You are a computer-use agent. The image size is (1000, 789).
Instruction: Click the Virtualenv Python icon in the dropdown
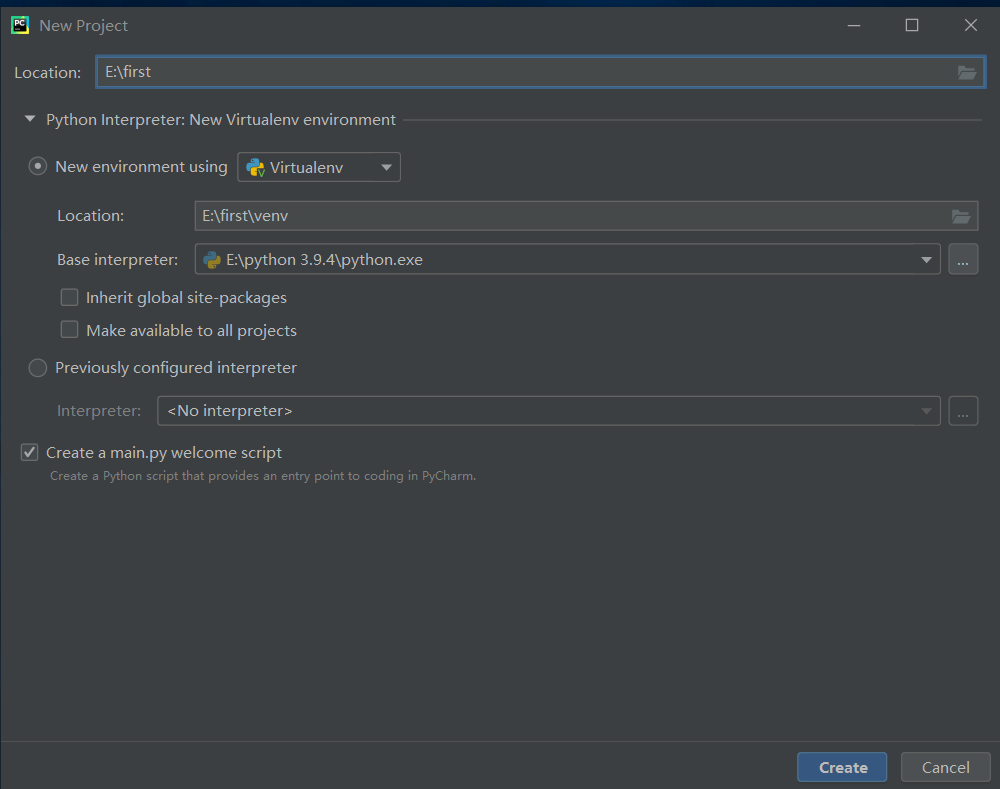pyautogui.click(x=255, y=168)
